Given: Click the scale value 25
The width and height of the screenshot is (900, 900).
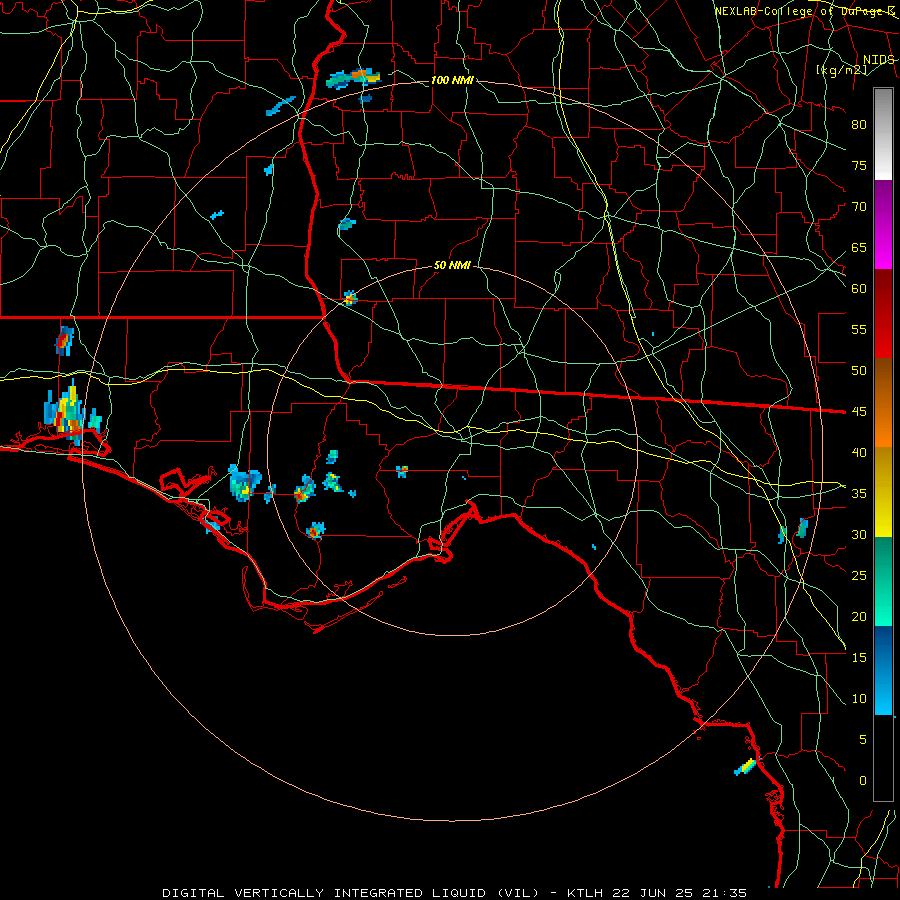Looking at the screenshot, I should coord(859,576).
